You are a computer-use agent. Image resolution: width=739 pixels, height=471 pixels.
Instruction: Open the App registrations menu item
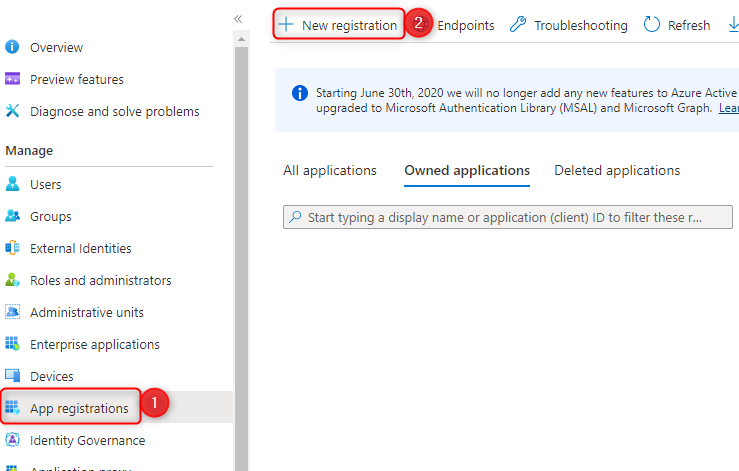(79, 408)
